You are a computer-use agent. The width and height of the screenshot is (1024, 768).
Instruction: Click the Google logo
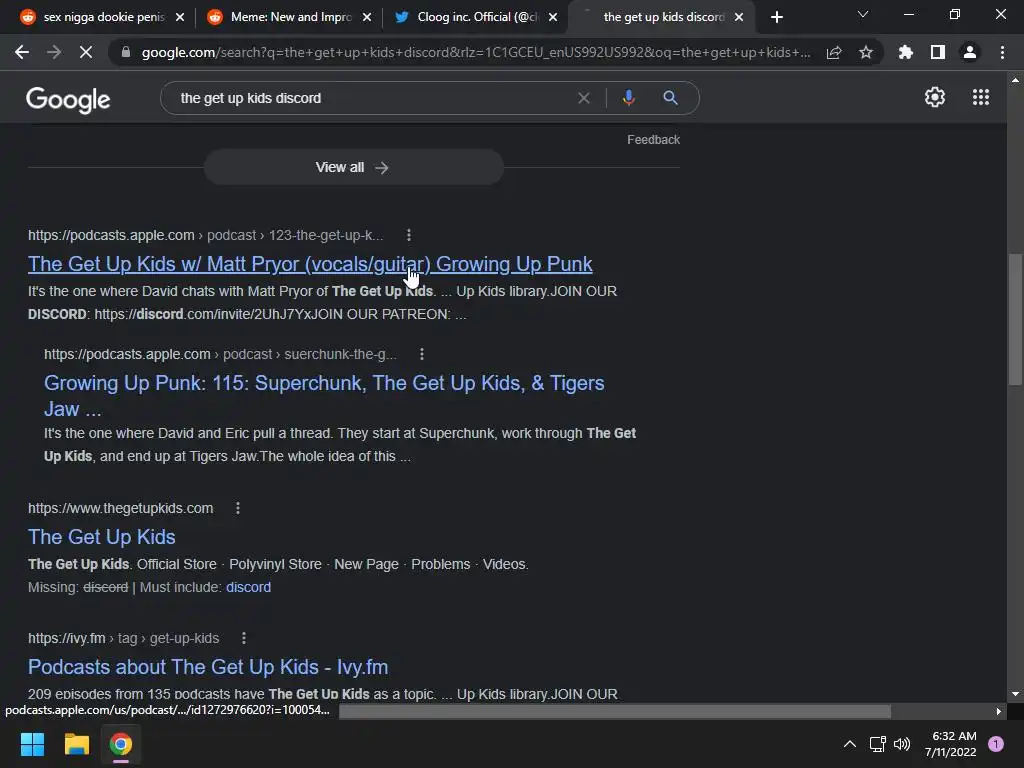[x=68, y=99]
